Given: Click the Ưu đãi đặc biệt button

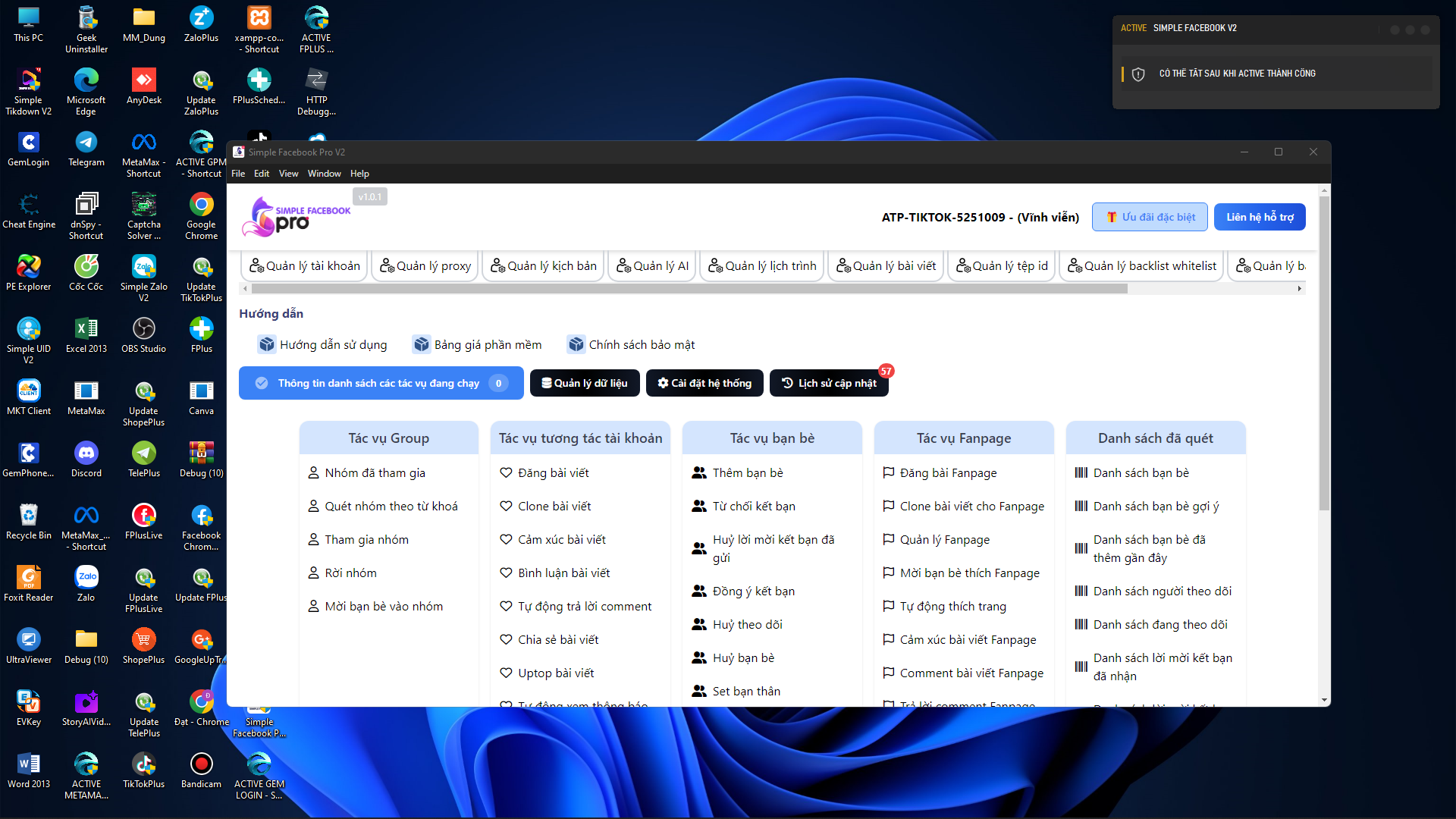Looking at the screenshot, I should [x=1150, y=217].
